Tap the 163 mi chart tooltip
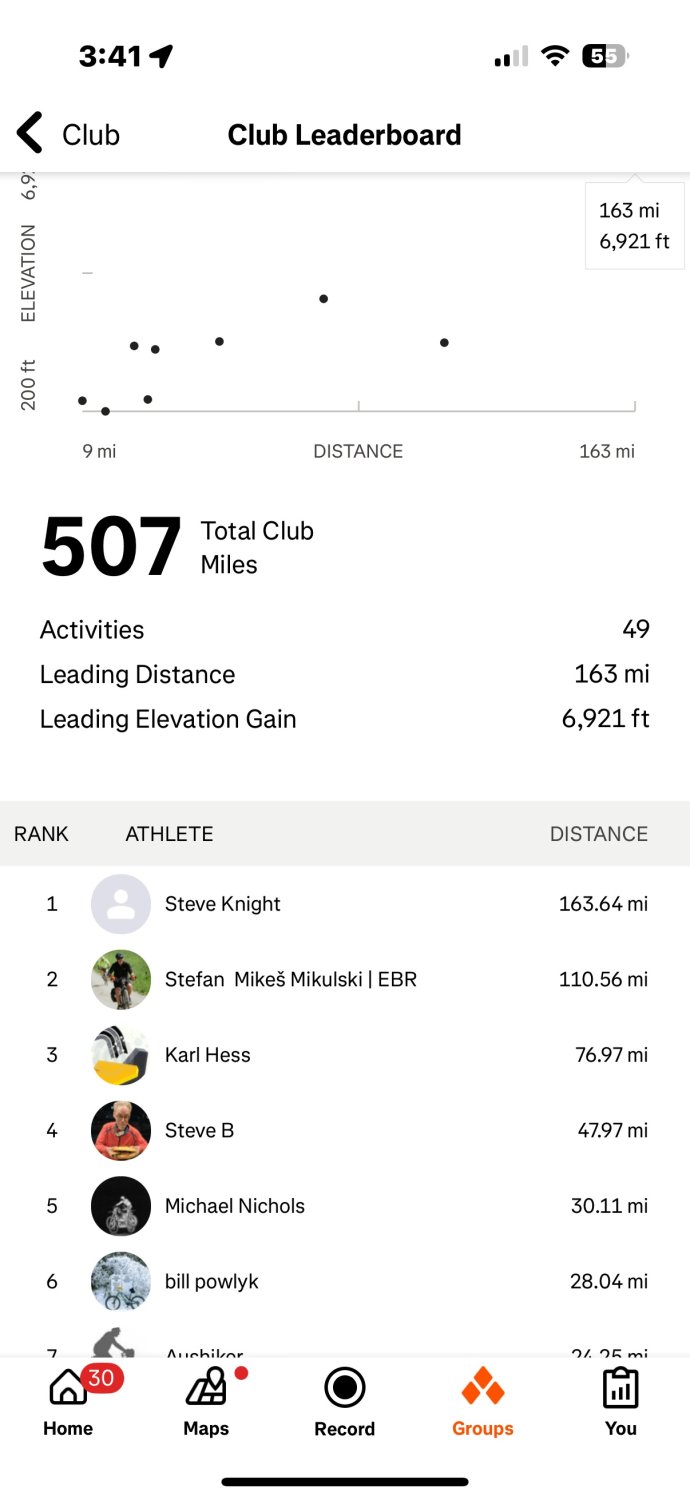The image size is (690, 1500). point(634,226)
